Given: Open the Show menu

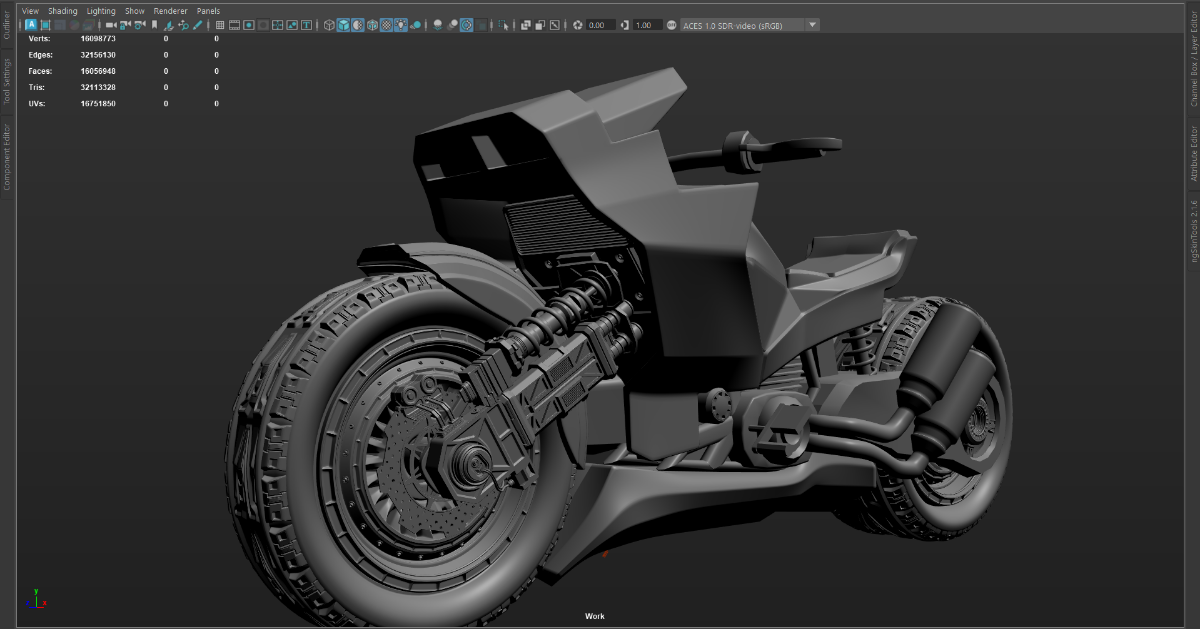Looking at the screenshot, I should (x=134, y=11).
